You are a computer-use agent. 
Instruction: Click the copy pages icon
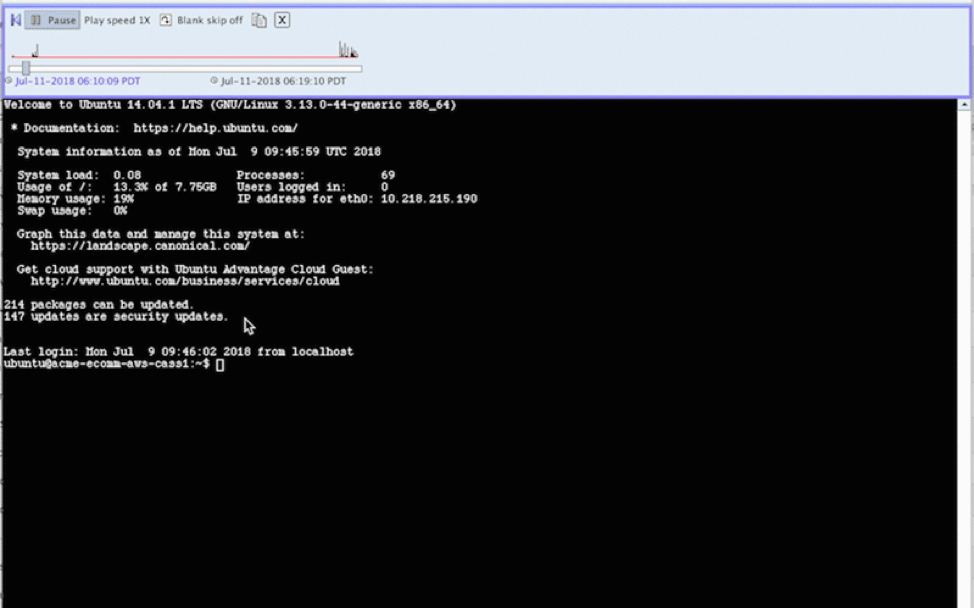point(259,20)
